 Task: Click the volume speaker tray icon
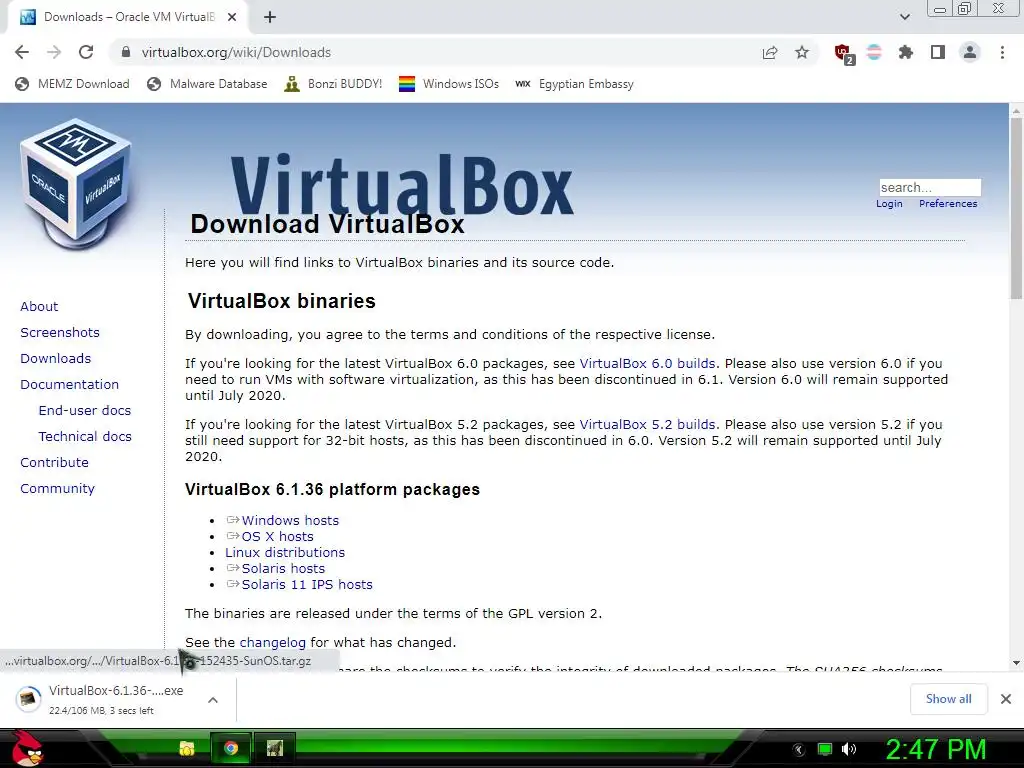[849, 749]
